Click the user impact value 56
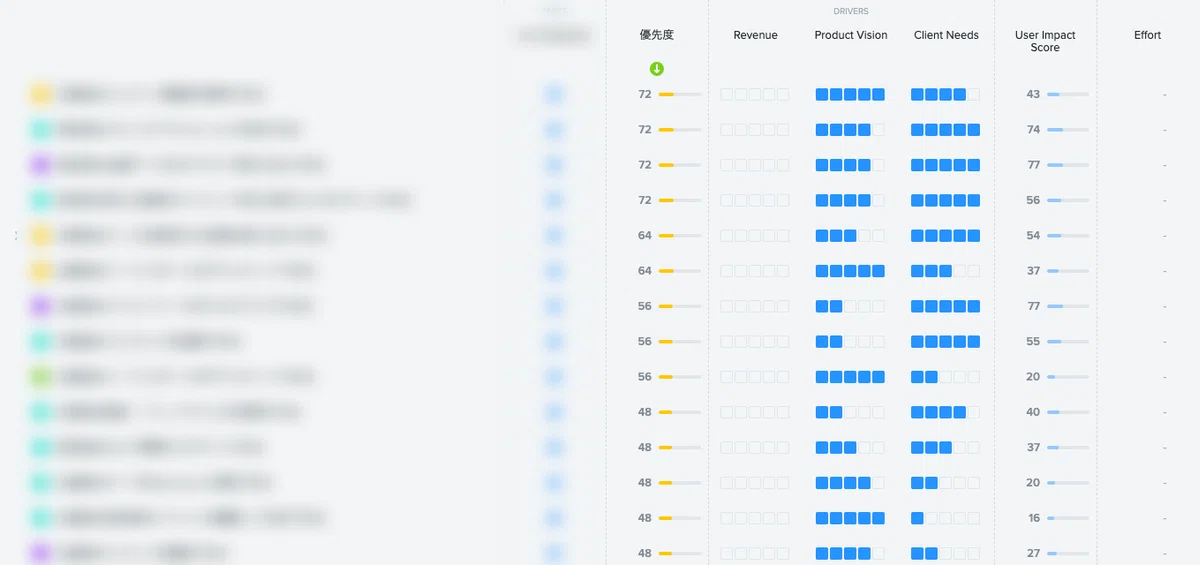 (x=1033, y=201)
